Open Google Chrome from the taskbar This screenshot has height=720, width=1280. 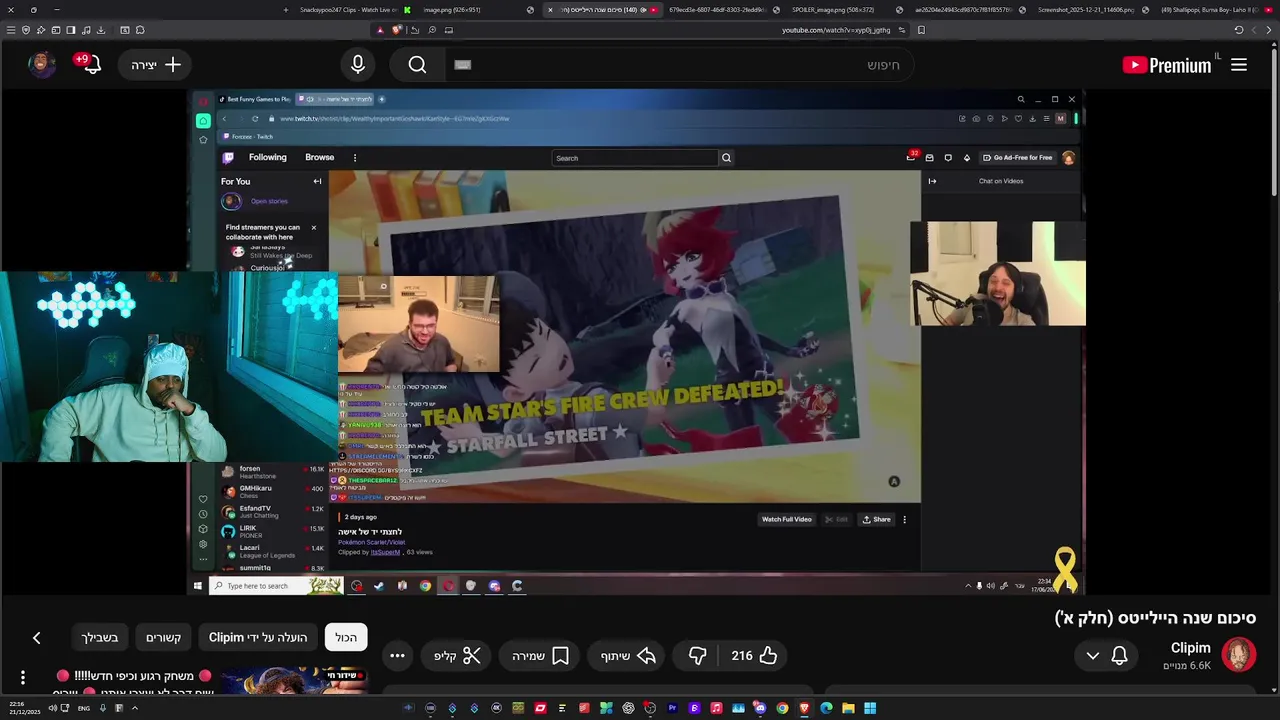click(782, 708)
